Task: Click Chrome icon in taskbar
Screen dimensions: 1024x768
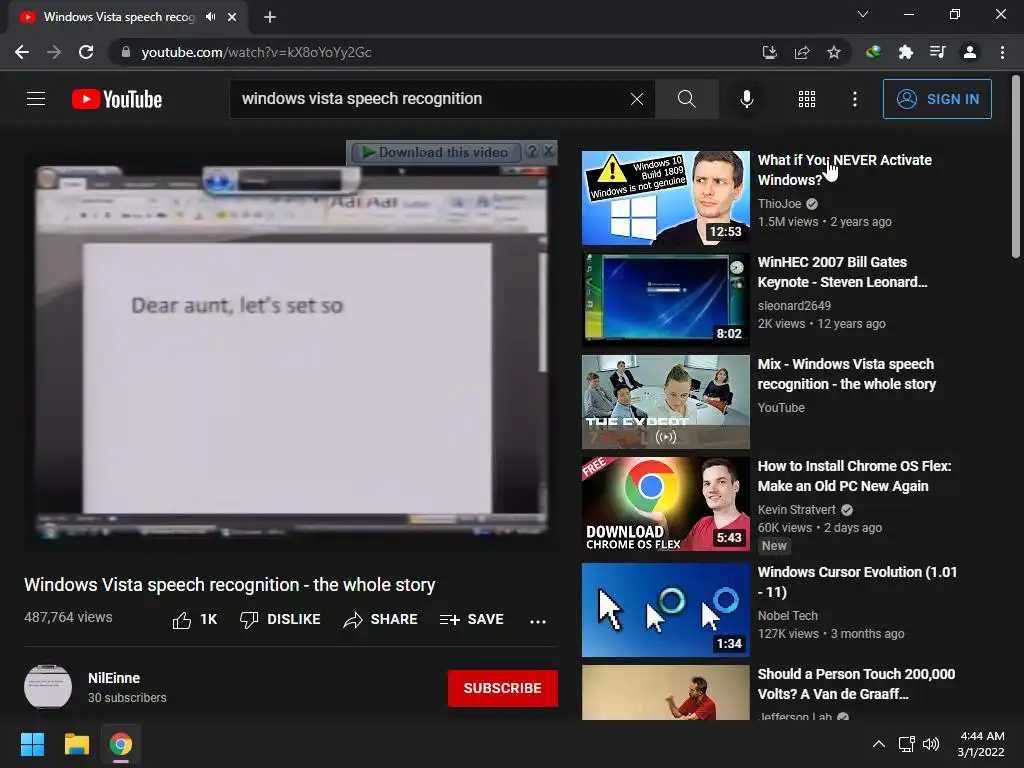Action: [x=120, y=744]
